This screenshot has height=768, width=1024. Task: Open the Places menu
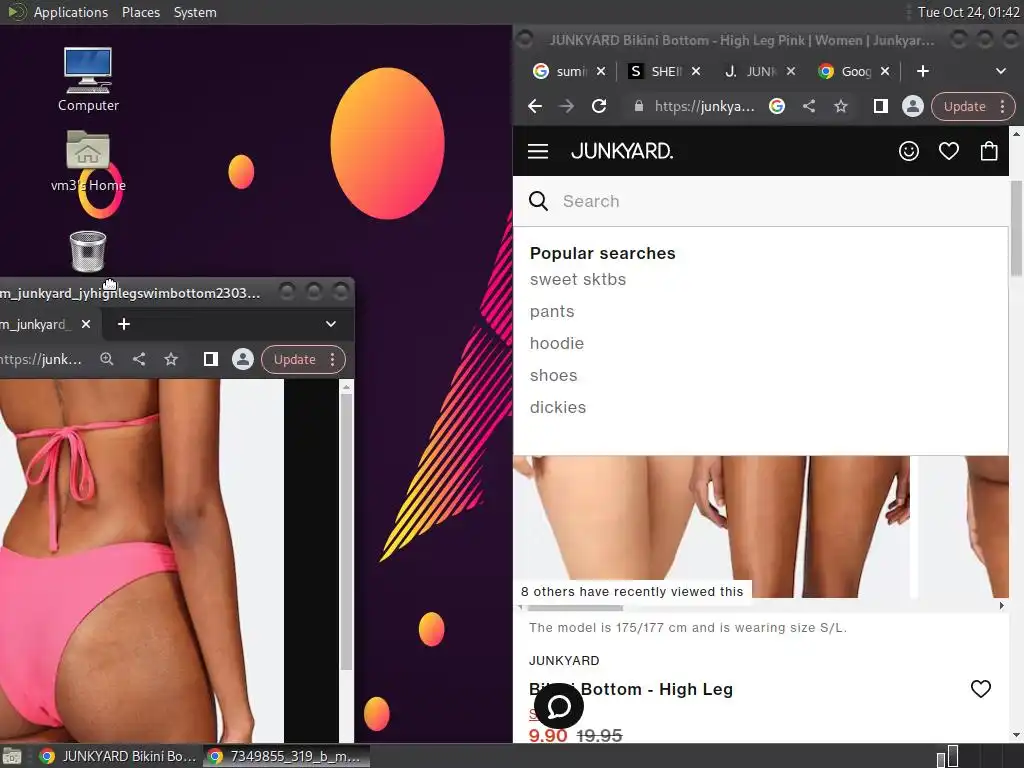point(140,12)
